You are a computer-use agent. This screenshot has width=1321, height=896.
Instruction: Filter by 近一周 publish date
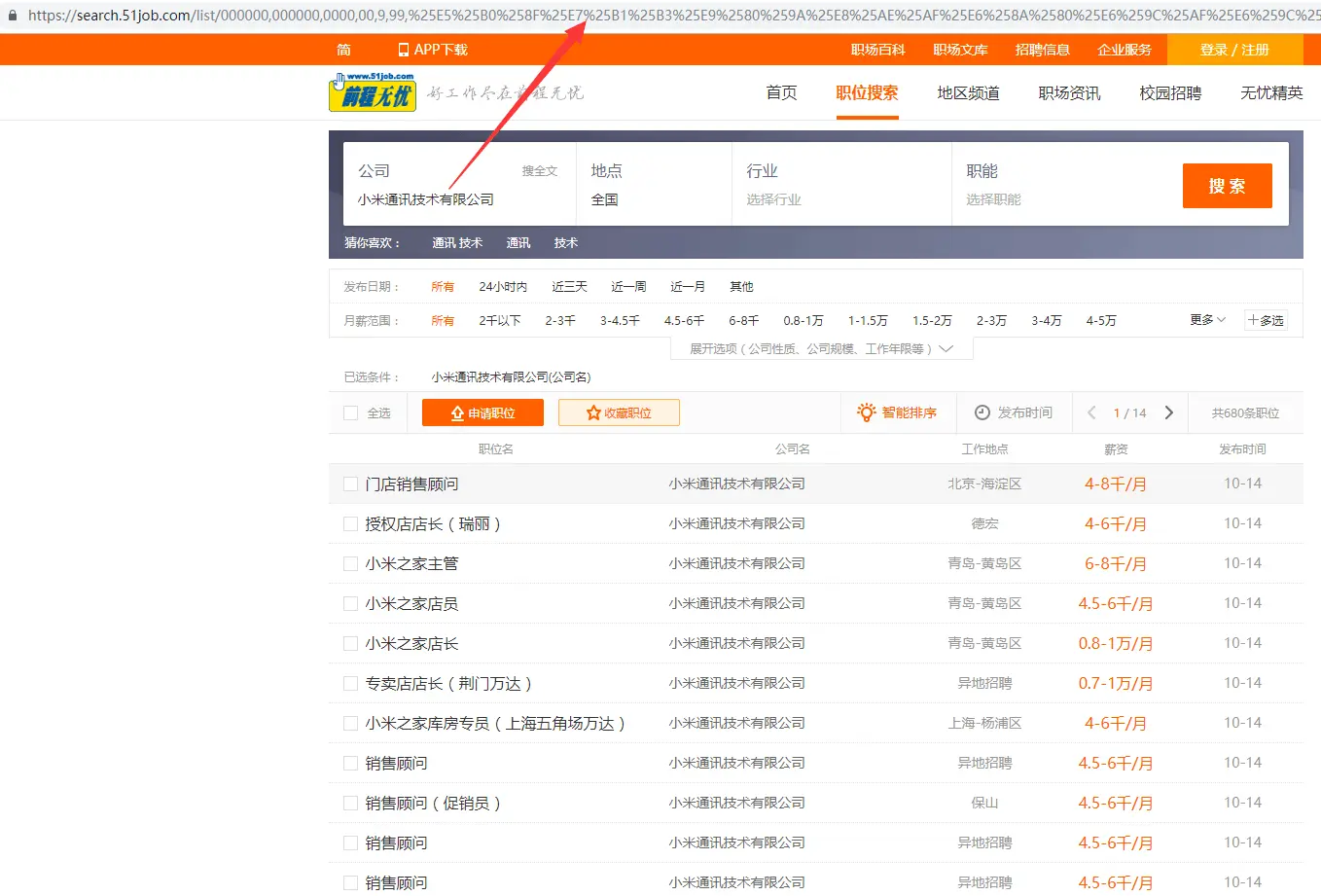click(x=628, y=286)
